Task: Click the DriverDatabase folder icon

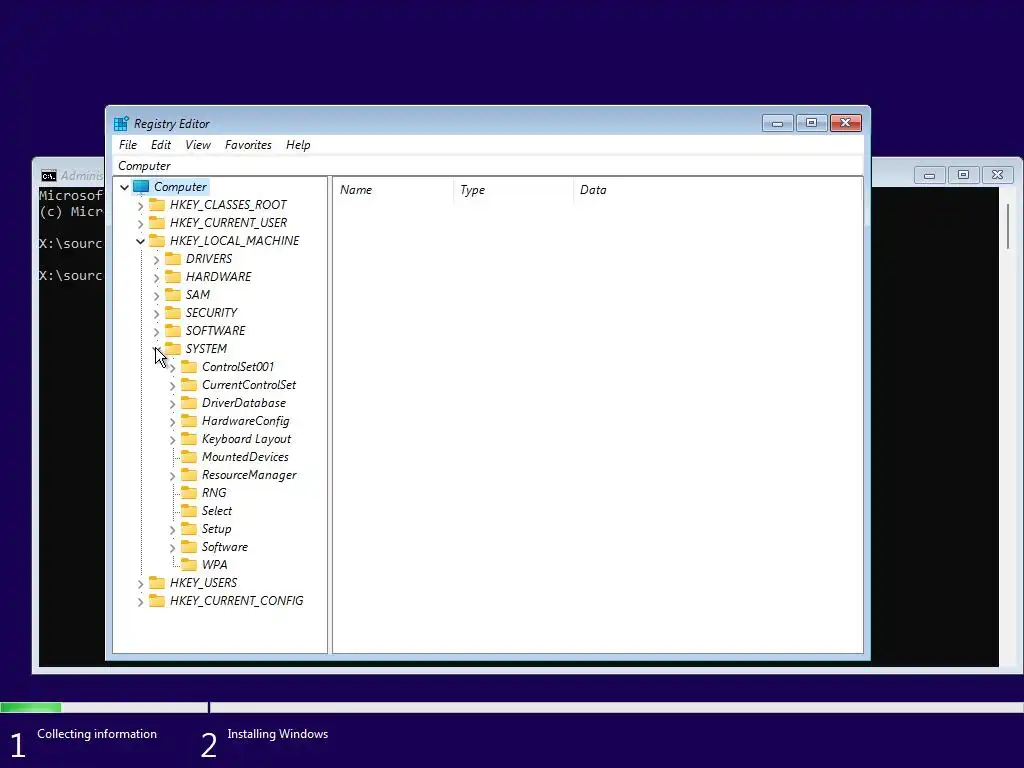Action: pyautogui.click(x=189, y=403)
